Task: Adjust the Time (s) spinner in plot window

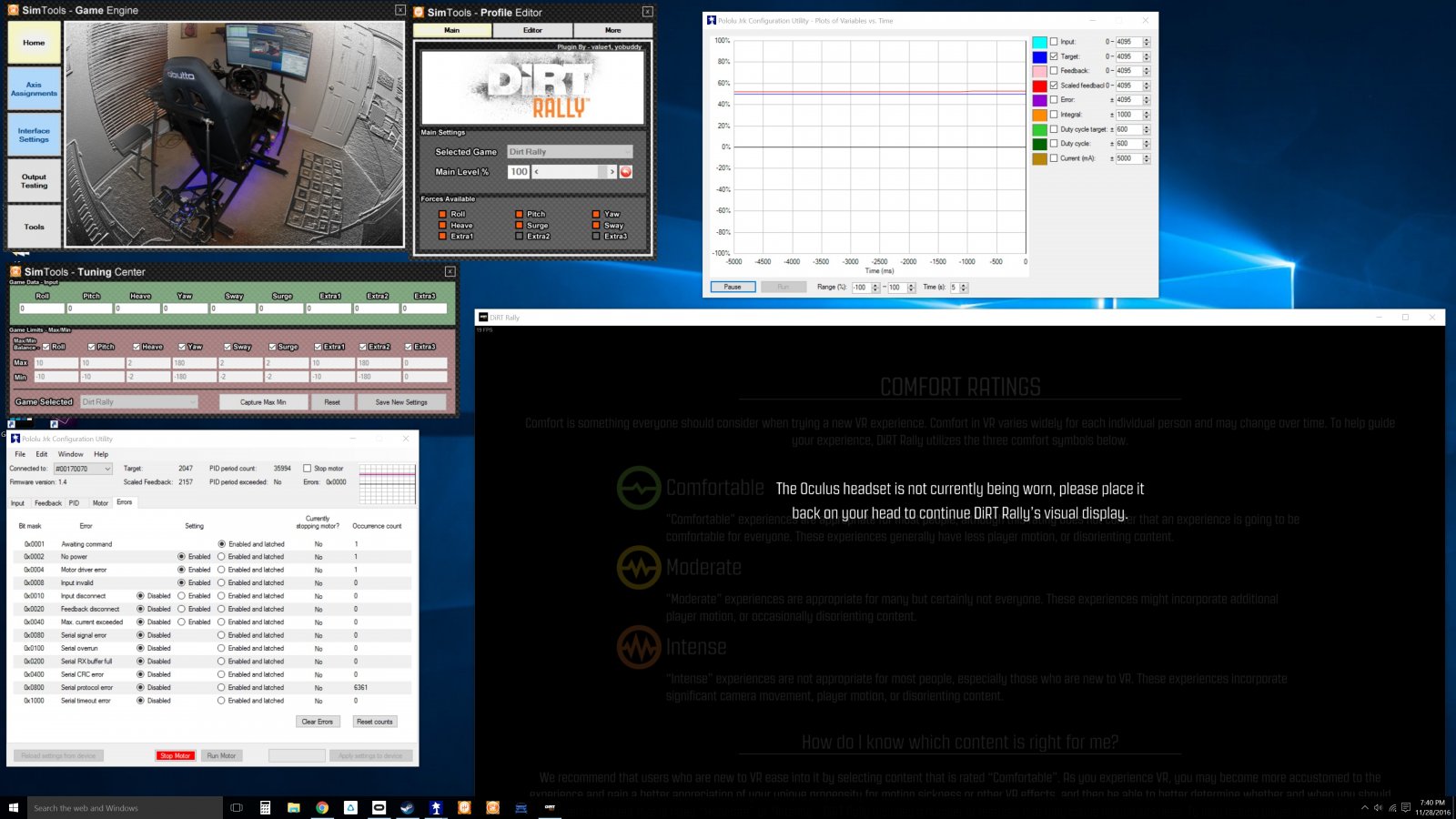Action: [x=964, y=288]
